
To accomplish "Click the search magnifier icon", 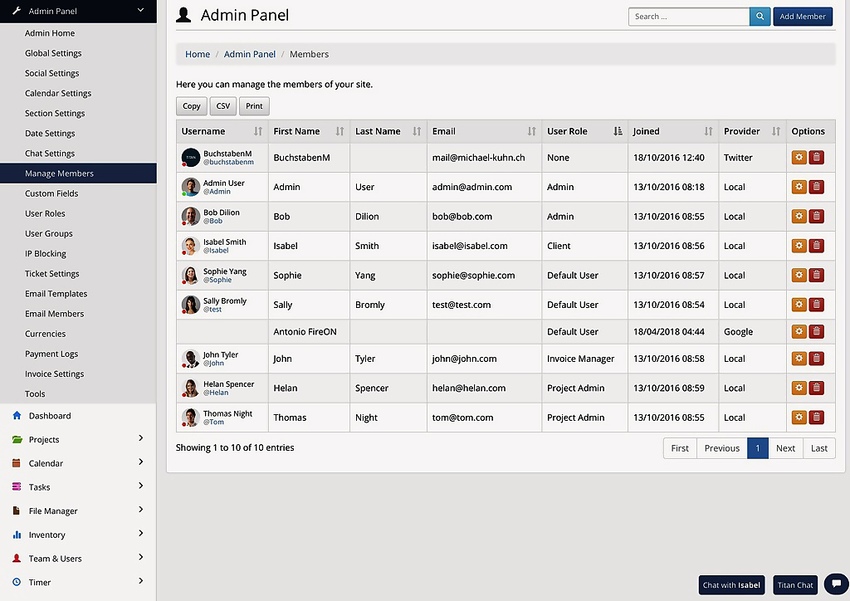I will (x=760, y=16).
